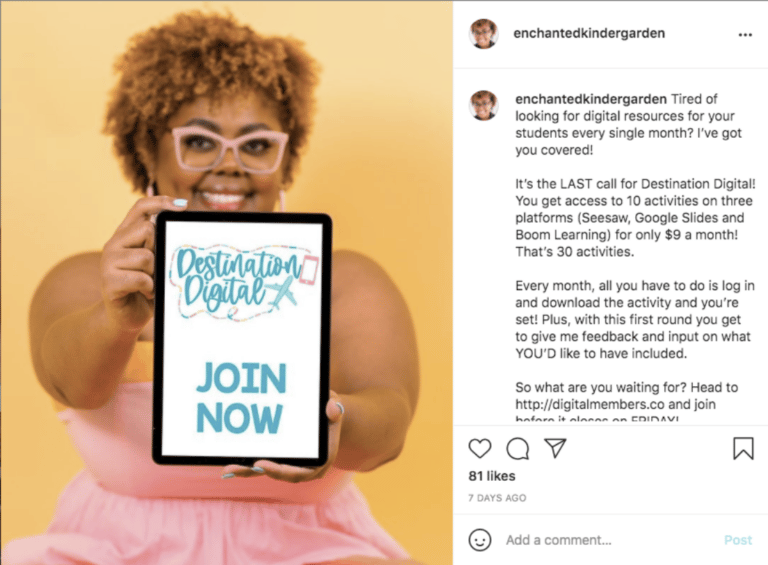Click the header profile avatar

pyautogui.click(x=483, y=34)
